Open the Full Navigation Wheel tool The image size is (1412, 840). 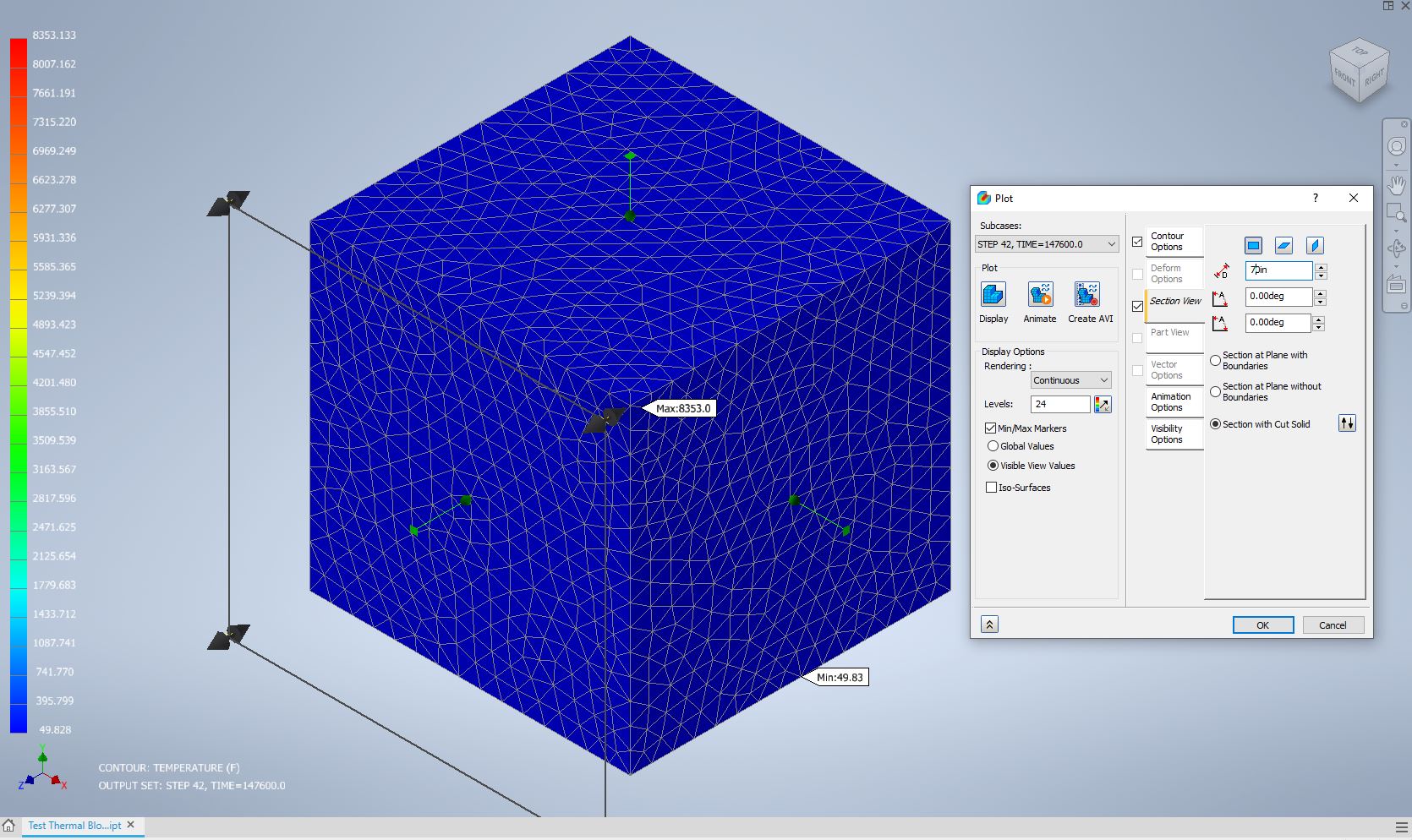(1396, 146)
